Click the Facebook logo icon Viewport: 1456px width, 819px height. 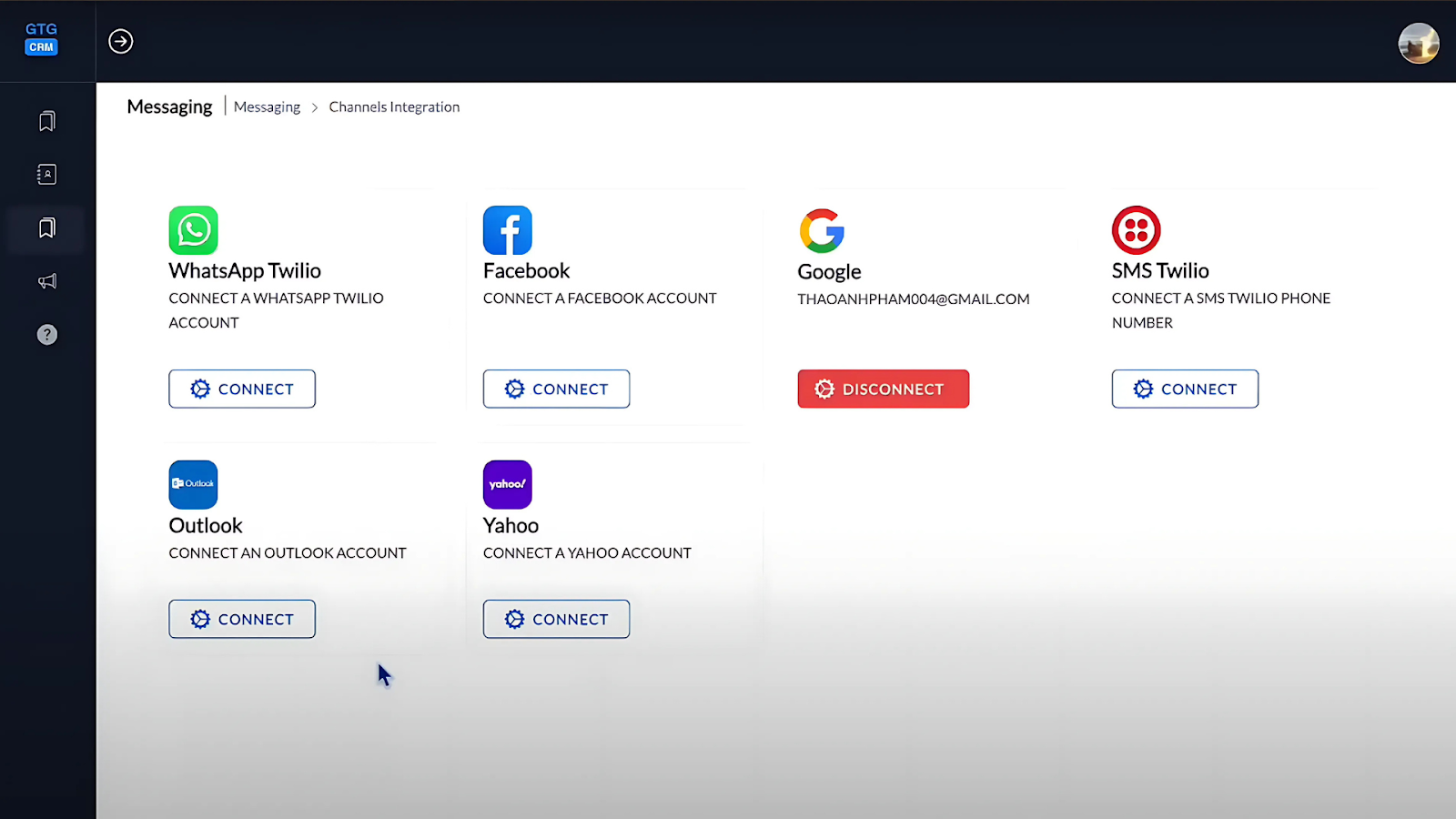point(508,230)
